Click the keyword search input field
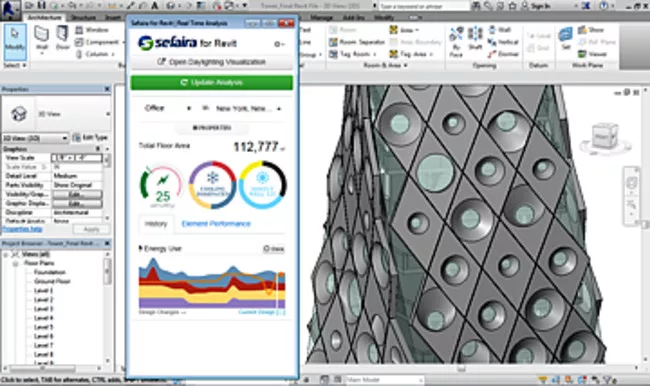Viewport: 650px width, 386px height. coord(424,6)
